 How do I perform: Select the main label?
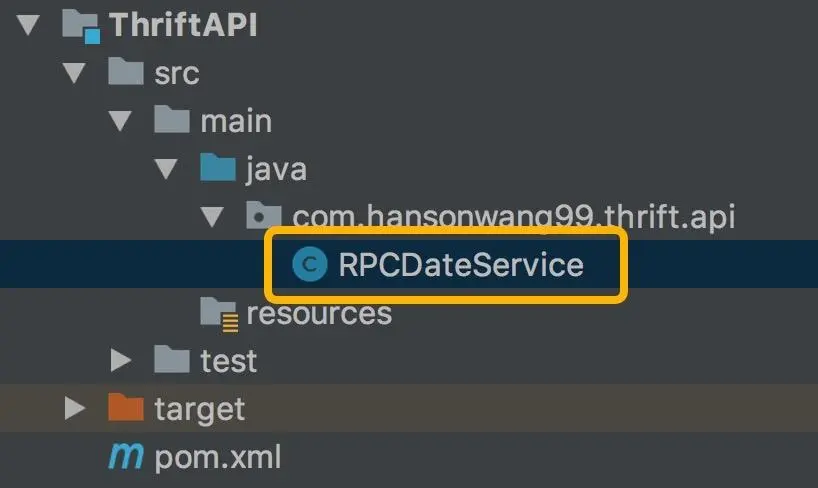(236, 121)
